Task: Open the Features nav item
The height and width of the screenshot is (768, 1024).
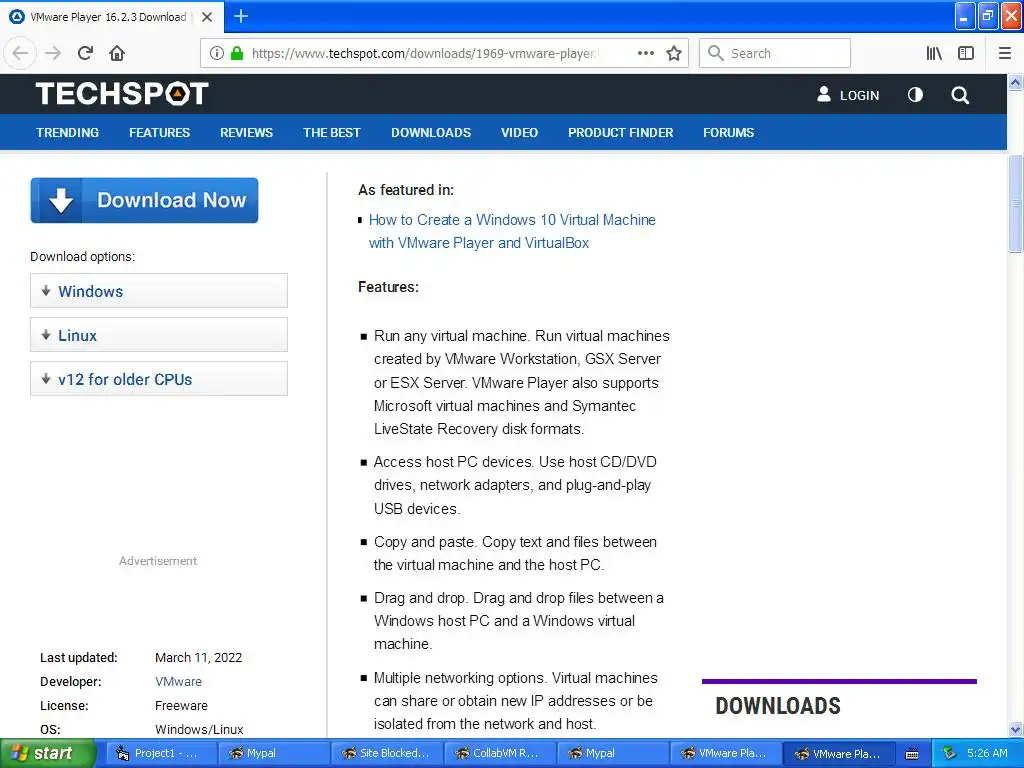Action: tap(159, 133)
